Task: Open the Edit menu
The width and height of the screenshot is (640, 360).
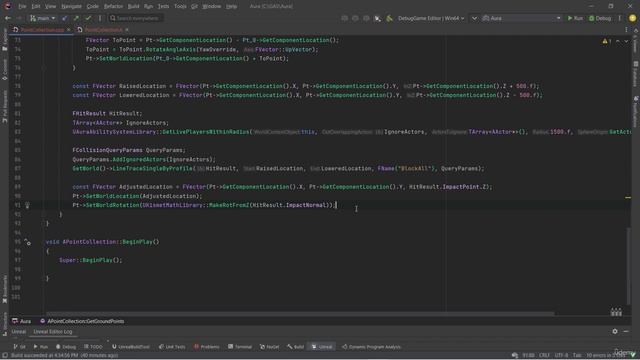Action: [36, 7]
